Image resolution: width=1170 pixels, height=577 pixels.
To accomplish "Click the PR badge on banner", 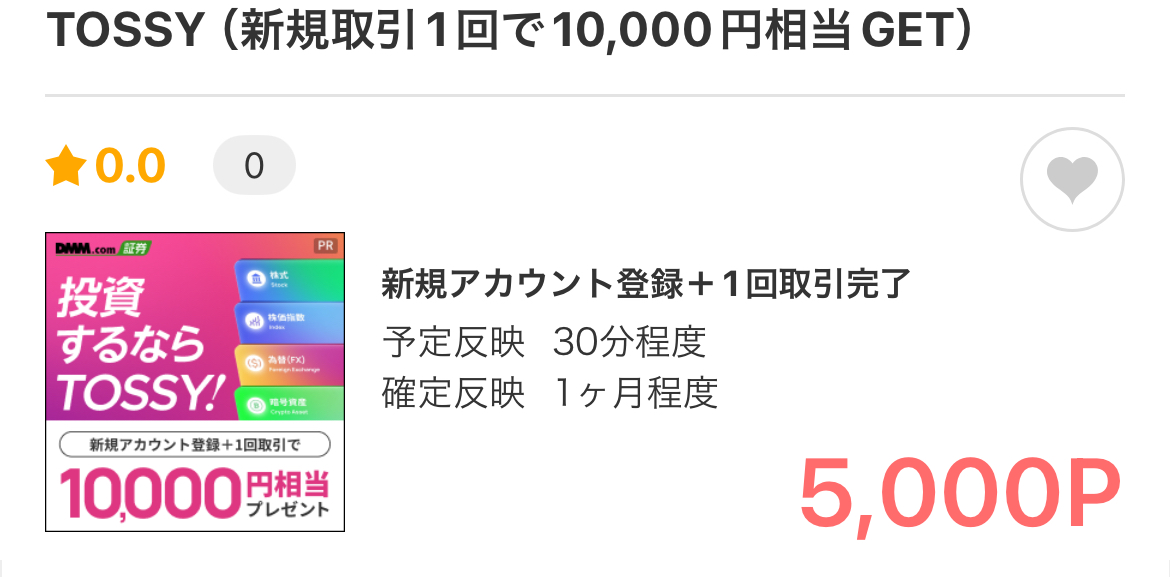I will click(325, 245).
